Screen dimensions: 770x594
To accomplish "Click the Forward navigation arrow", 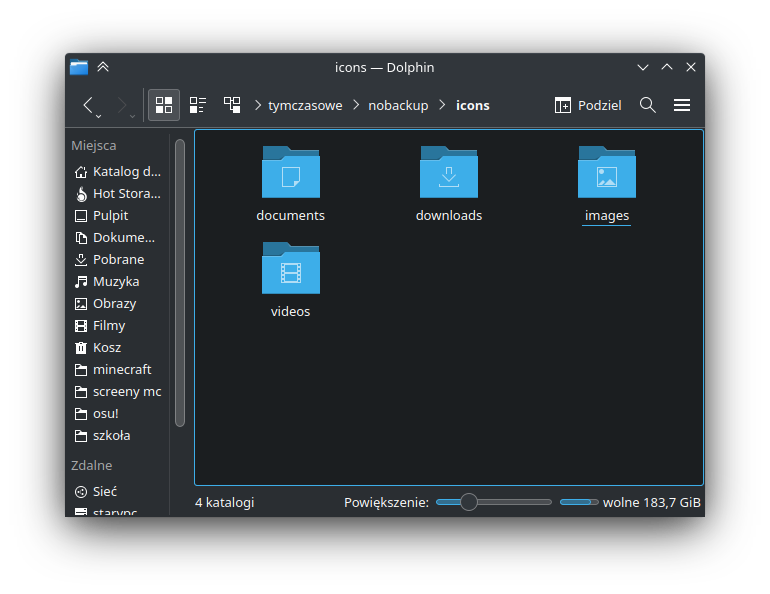I will tap(121, 105).
